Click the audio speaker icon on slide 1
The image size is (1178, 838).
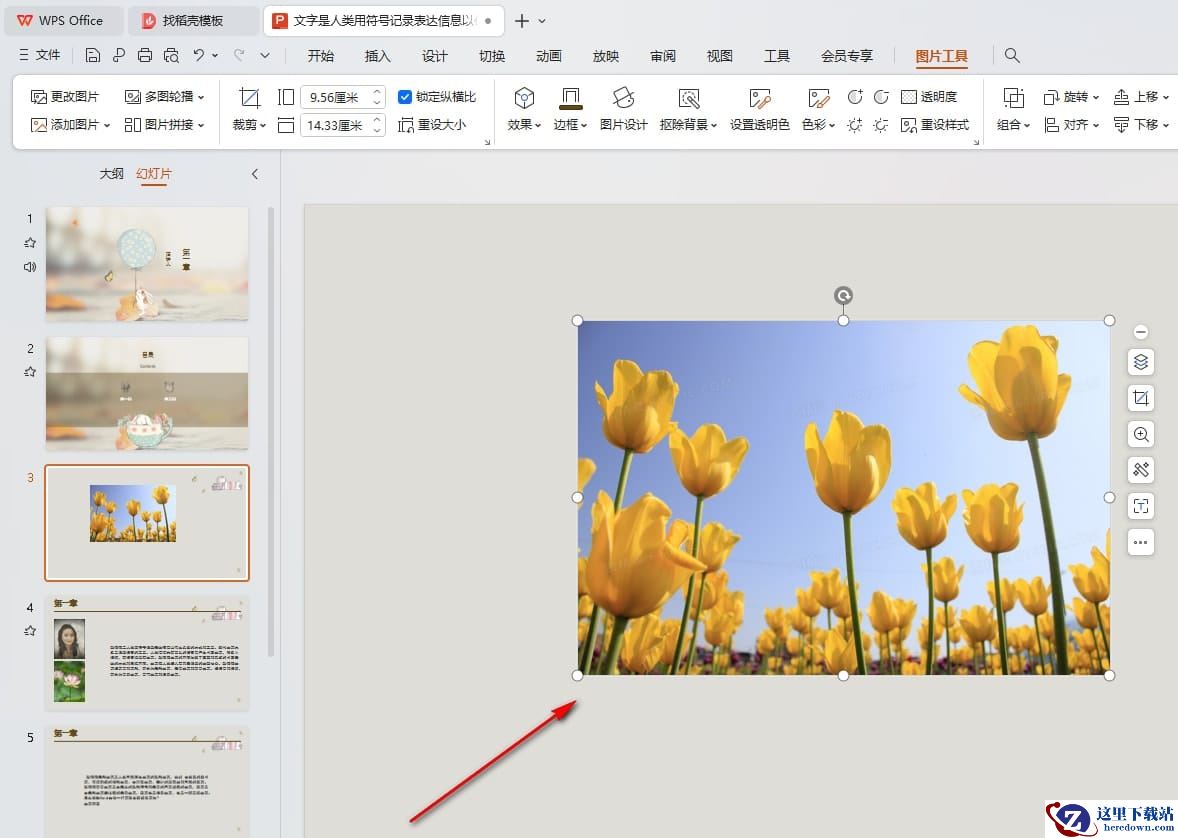point(30,267)
